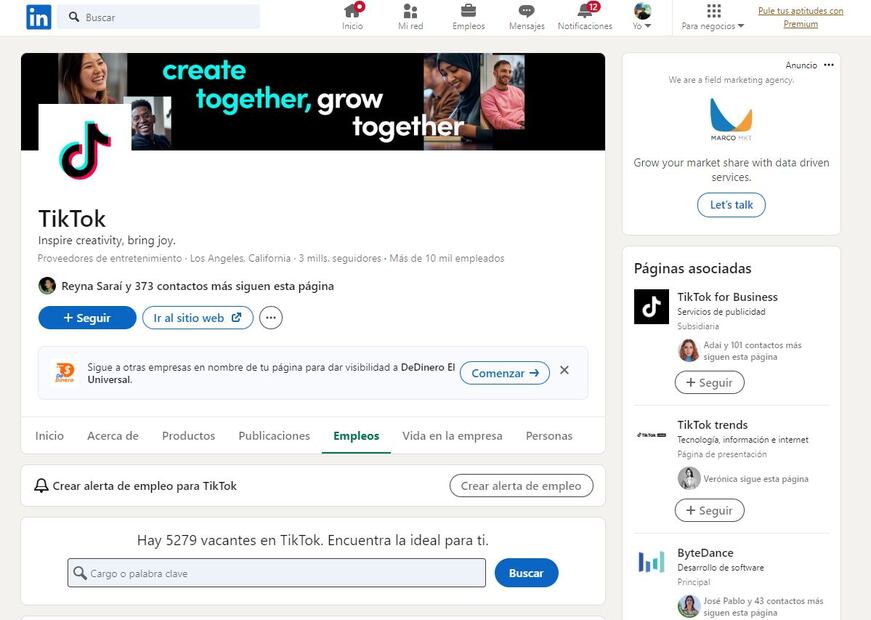Click the TikTok cover banner image
This screenshot has height=620, width=871.
click(x=313, y=102)
